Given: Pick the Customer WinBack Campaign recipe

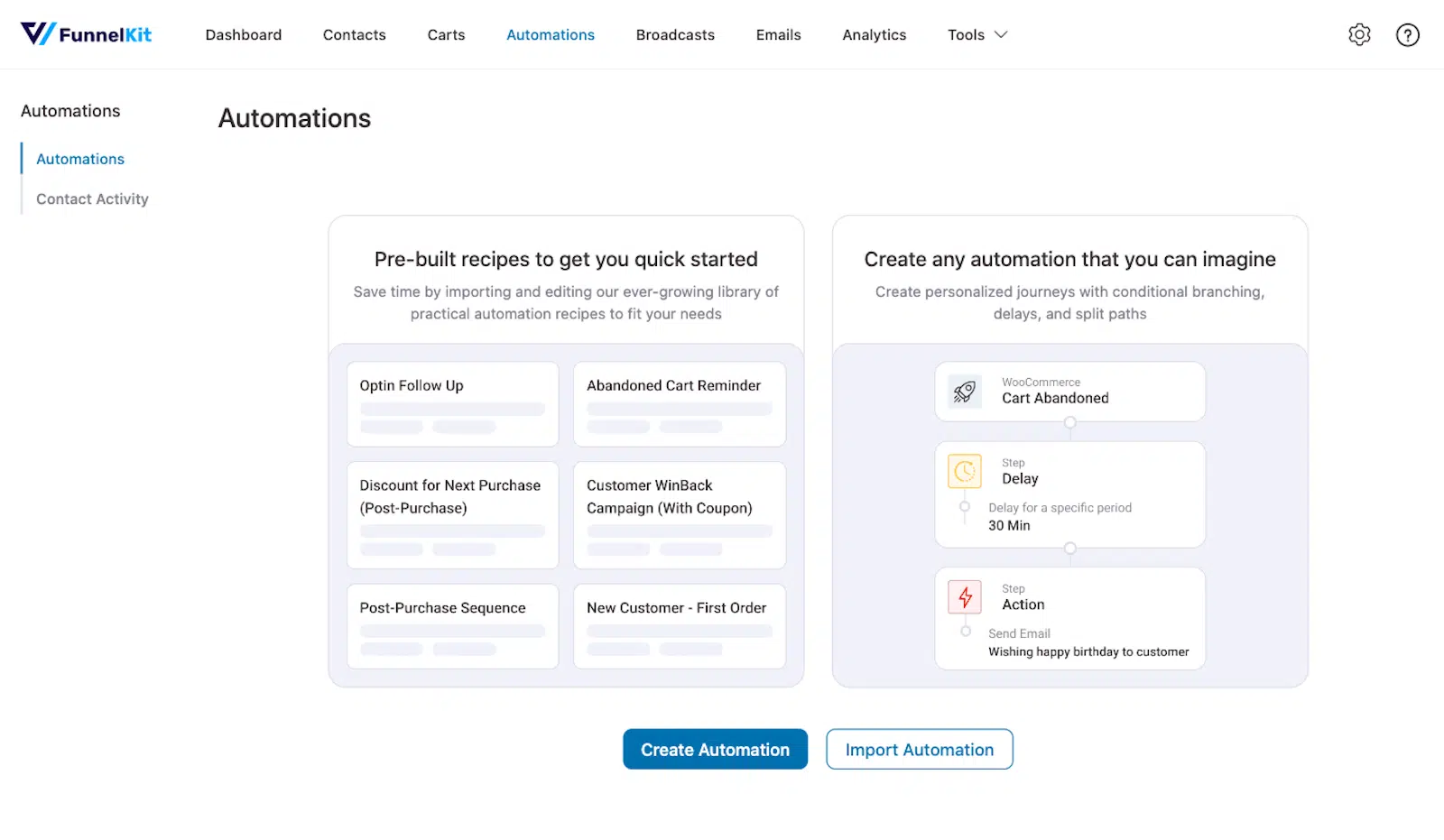Looking at the screenshot, I should 680,515.
